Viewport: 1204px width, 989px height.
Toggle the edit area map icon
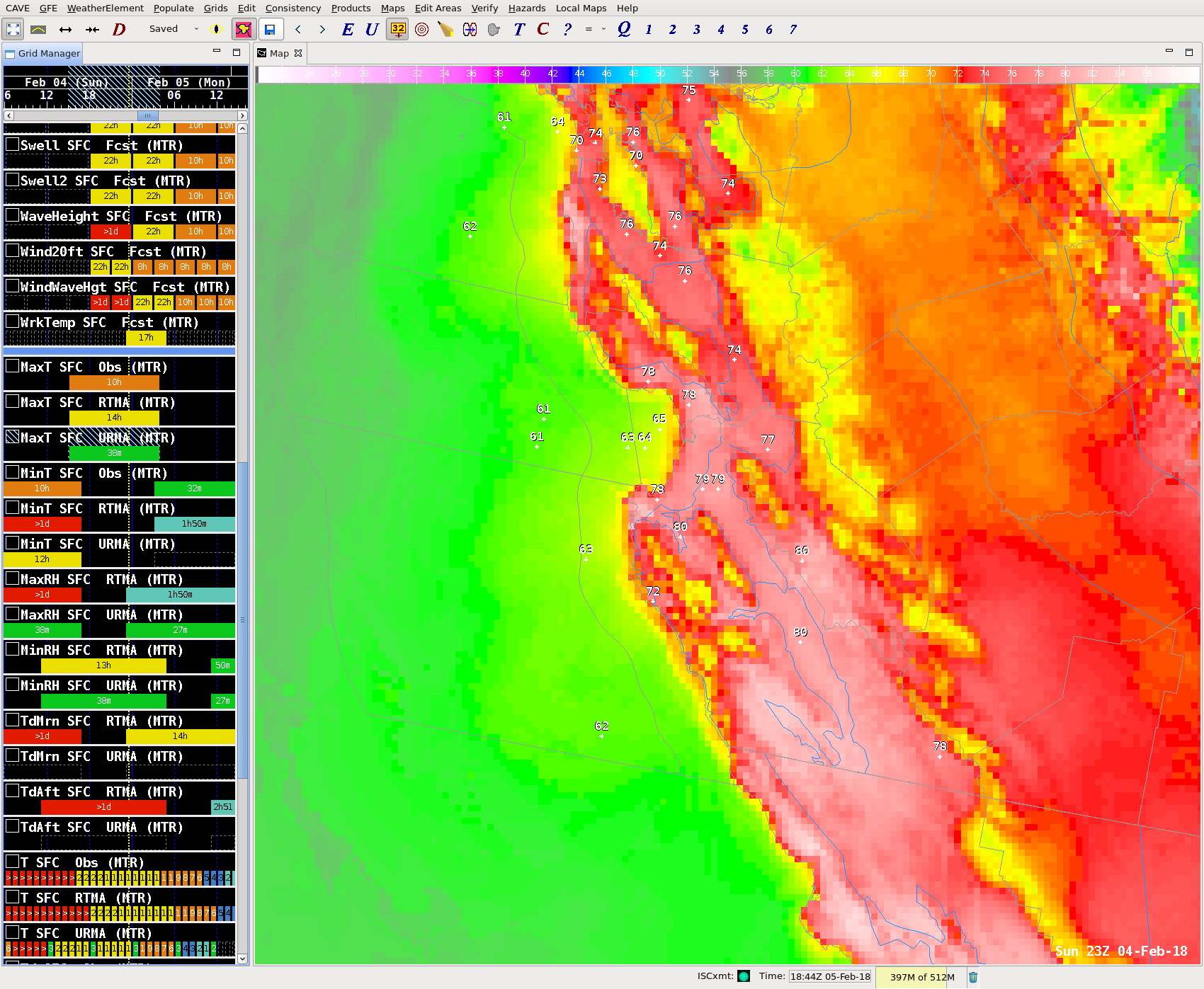(x=243, y=29)
